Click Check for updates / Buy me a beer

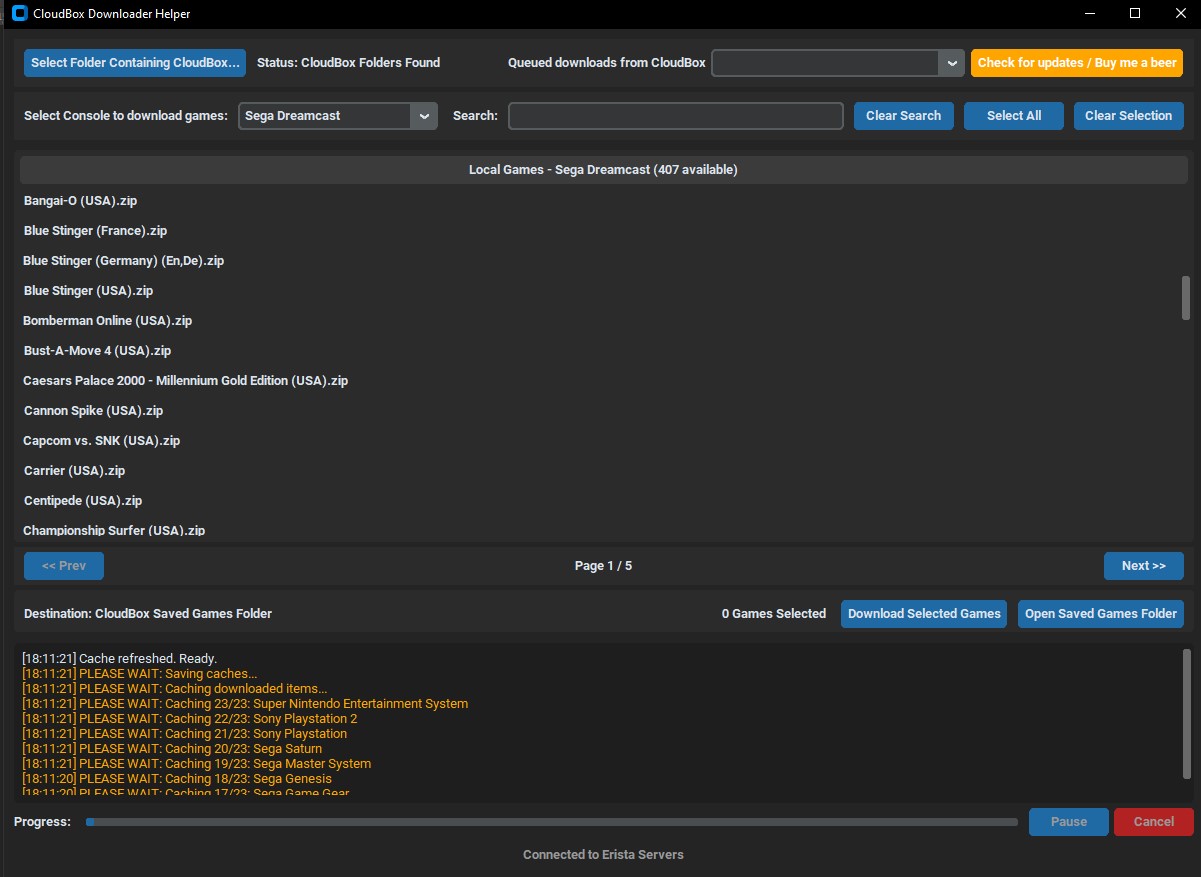click(1077, 63)
